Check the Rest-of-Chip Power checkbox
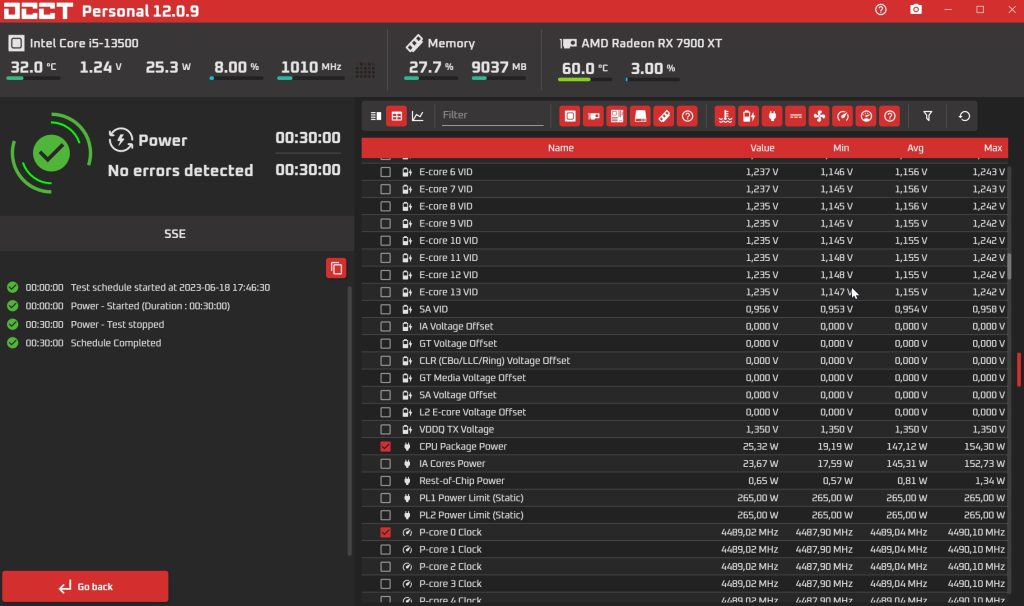This screenshot has width=1024, height=606. click(385, 481)
